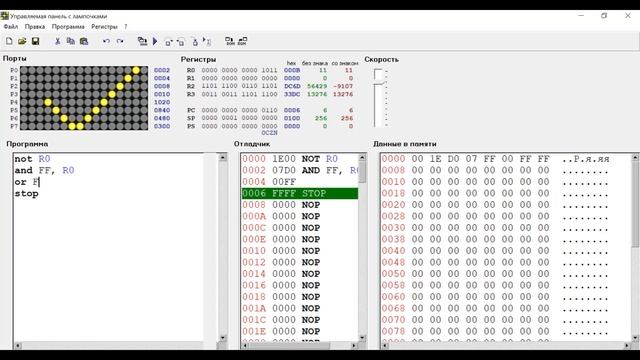640x360 pixels.
Task: Minimize the application window
Action: pos(581,16)
